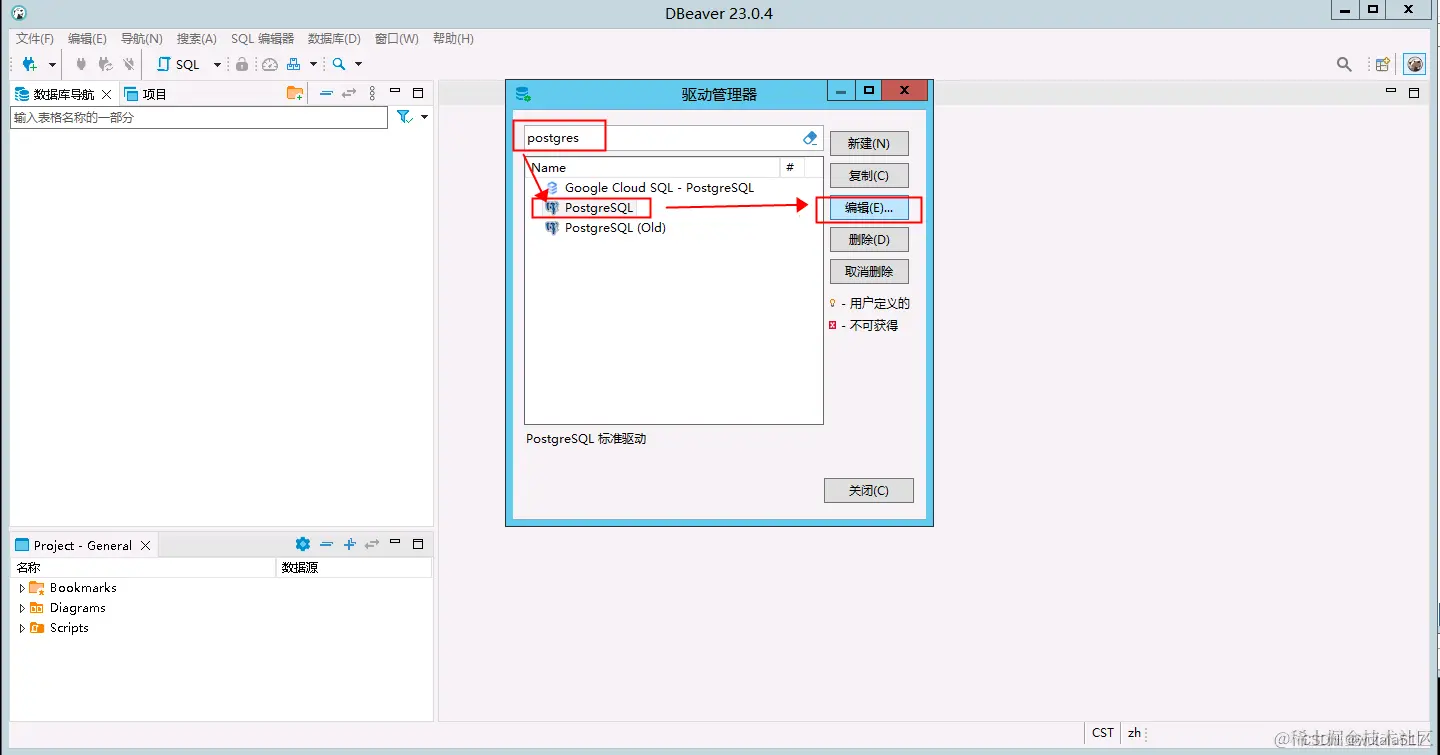Select the PostgreSQL driver row
Screen dimensions: 1440x755
point(599,208)
